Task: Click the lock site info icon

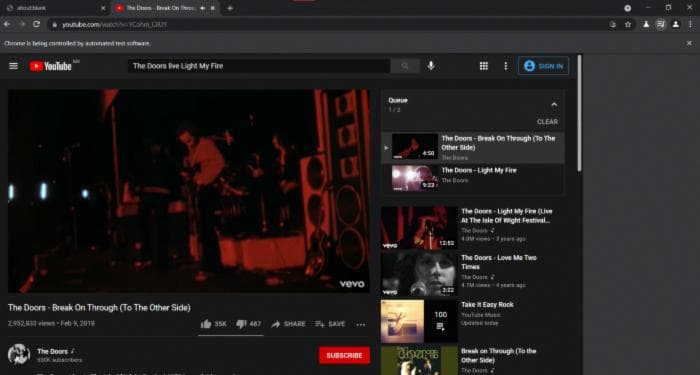Action: click(x=54, y=25)
